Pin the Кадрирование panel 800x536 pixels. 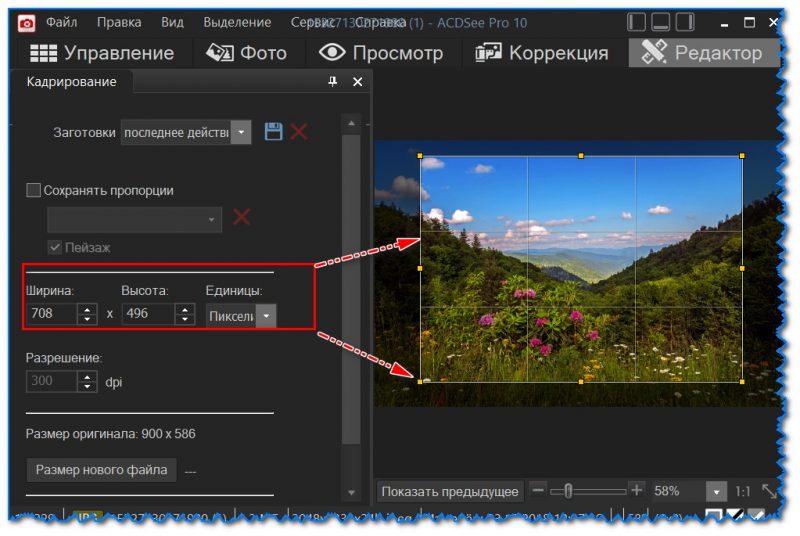click(333, 82)
